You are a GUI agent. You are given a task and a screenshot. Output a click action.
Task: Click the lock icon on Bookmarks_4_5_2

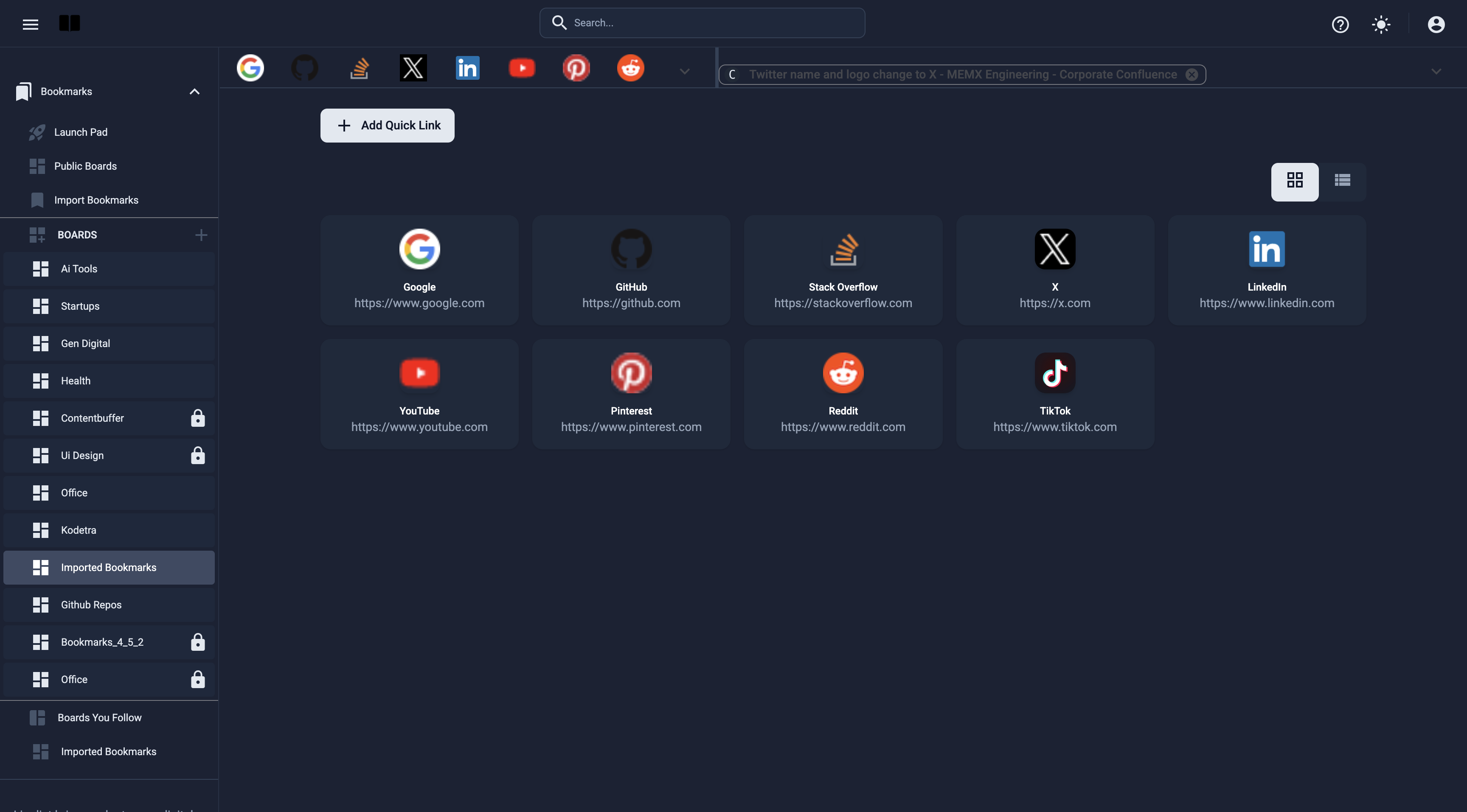pyautogui.click(x=198, y=642)
